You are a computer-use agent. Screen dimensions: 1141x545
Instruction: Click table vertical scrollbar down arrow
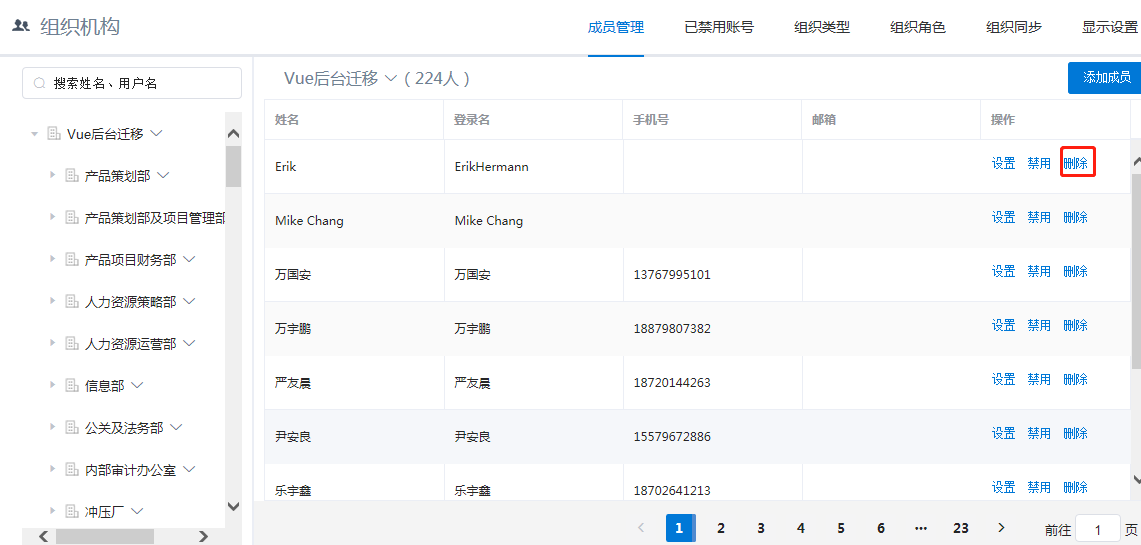pos(1137,479)
